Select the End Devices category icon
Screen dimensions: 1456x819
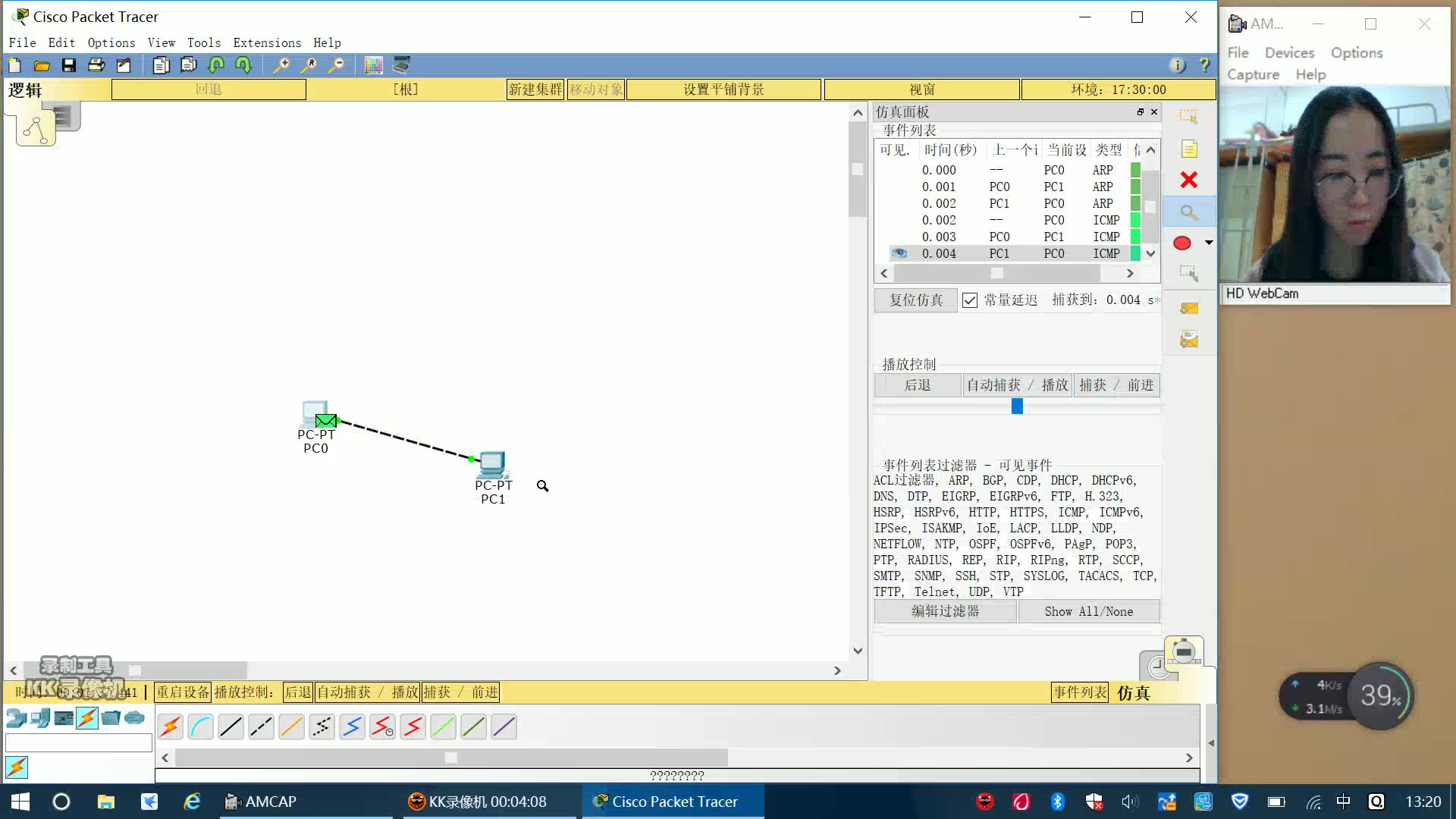tap(40, 717)
